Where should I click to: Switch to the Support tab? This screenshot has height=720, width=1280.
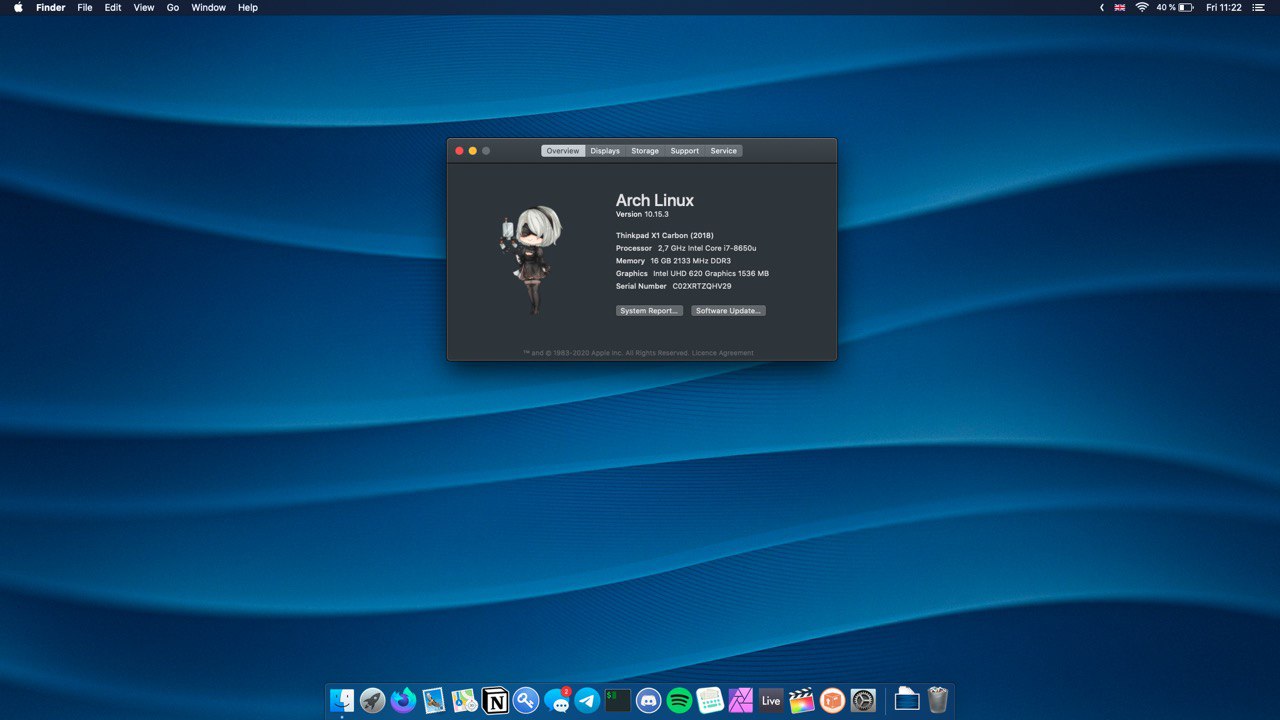pyautogui.click(x=685, y=151)
